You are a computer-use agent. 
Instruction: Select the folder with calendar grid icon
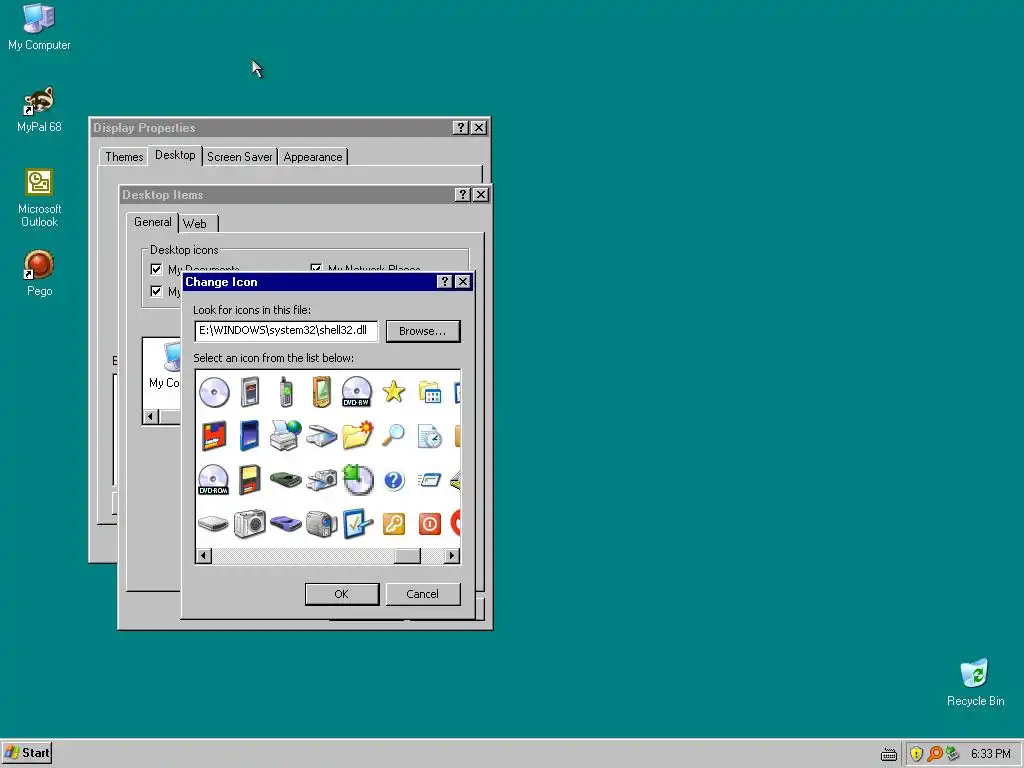click(430, 392)
